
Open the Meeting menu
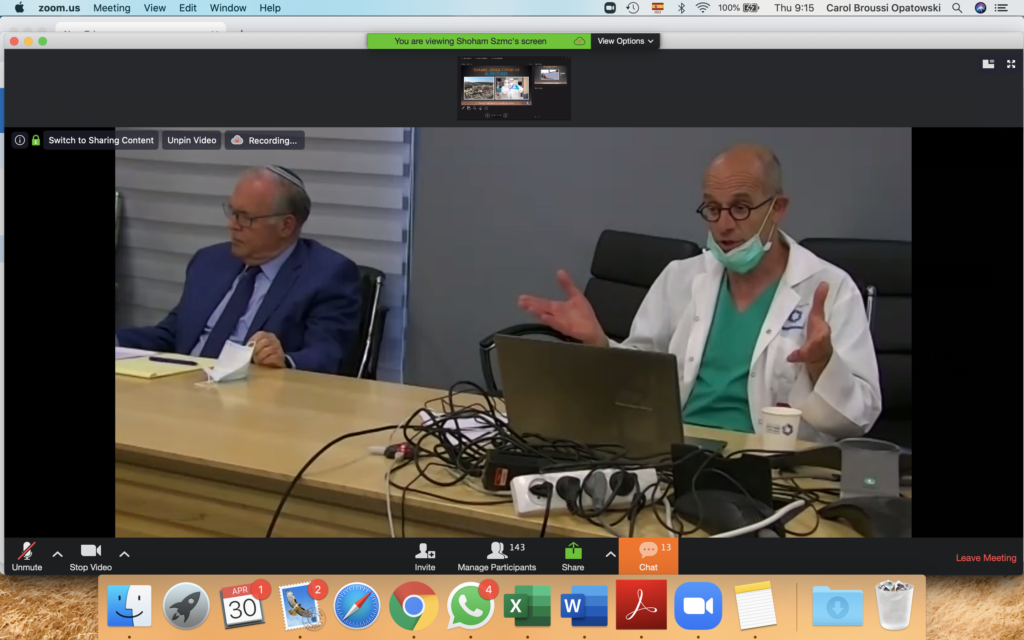112,8
